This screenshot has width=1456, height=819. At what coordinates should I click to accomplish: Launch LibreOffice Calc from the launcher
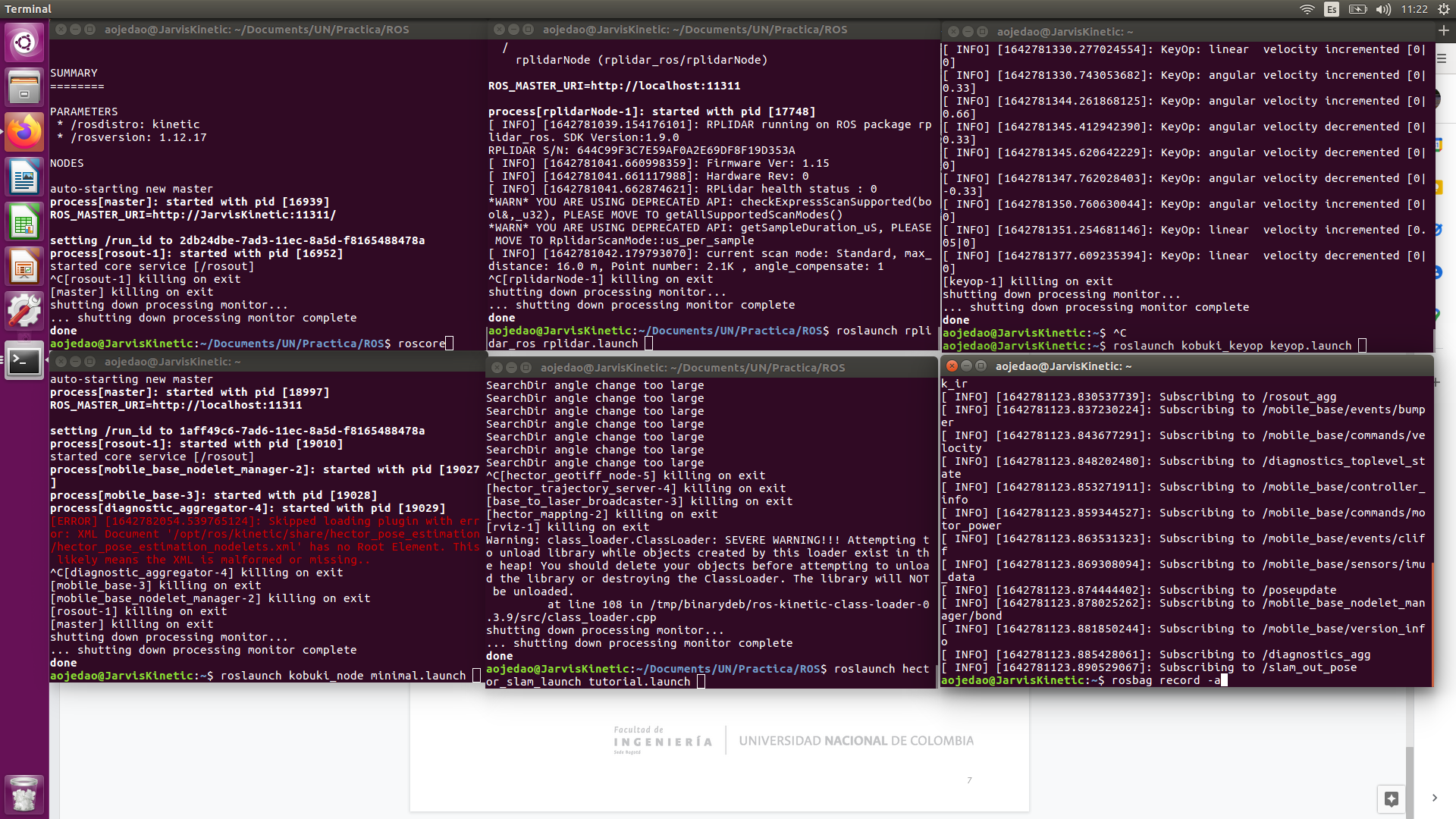[24, 221]
